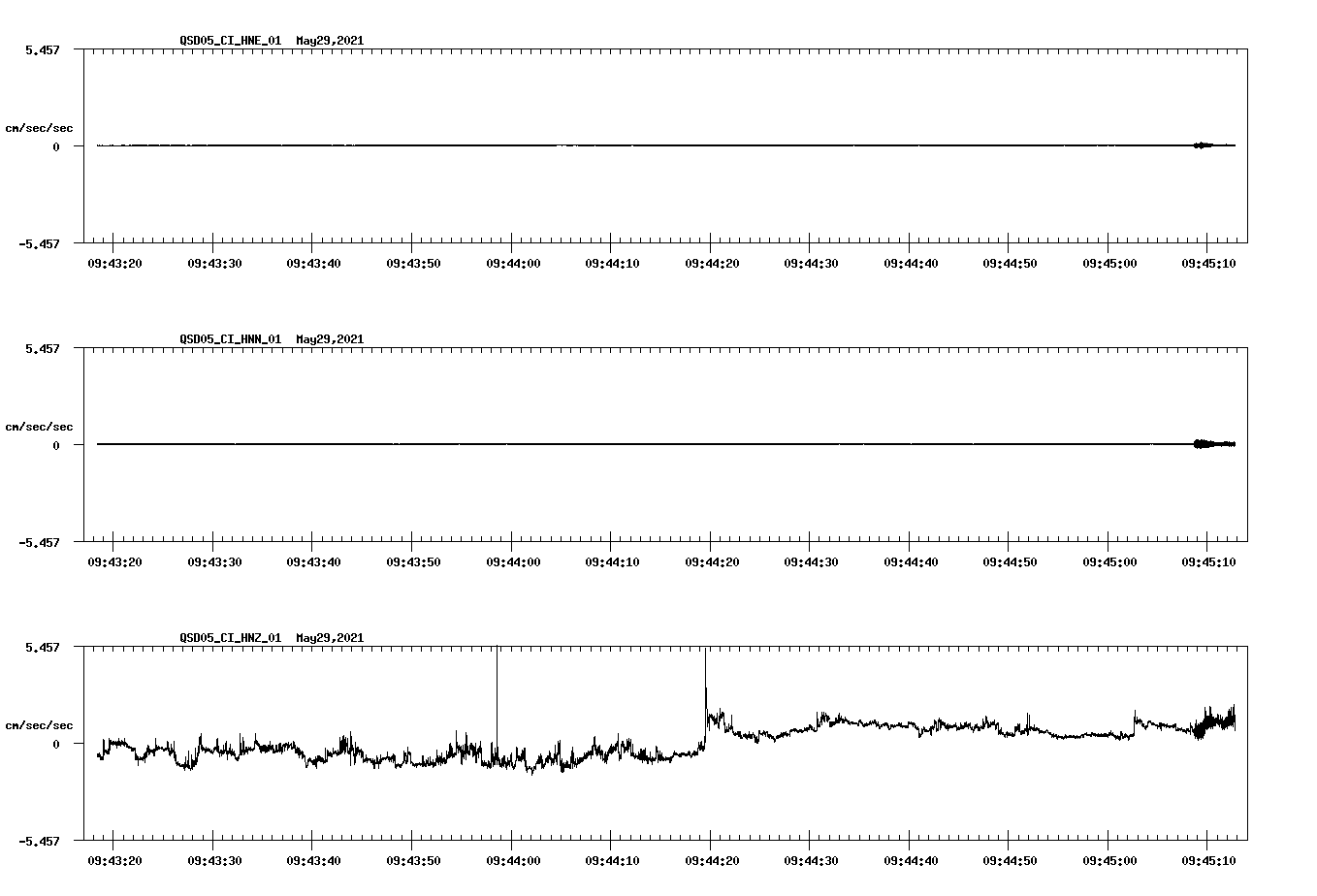Click the 5.457 upper limit on HNE axis
This screenshot has width=1317, height=896.
click(43, 49)
